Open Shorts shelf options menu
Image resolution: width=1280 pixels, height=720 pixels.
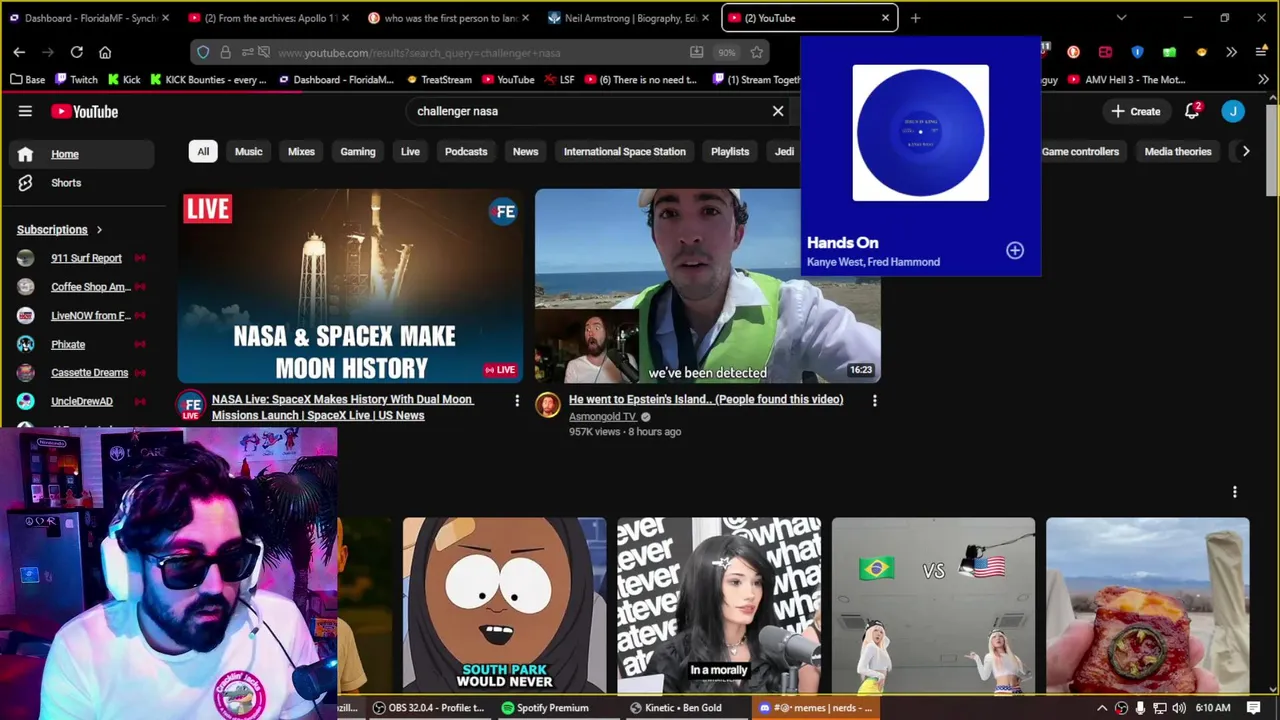[x=1234, y=491]
